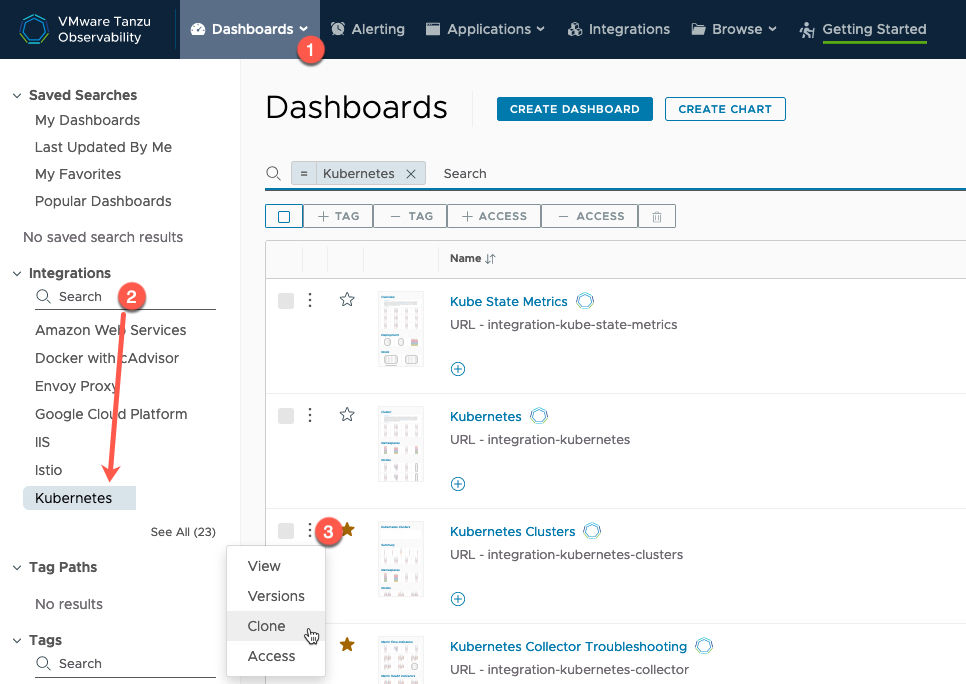Viewport: 966px width, 684px height.
Task: Favorite the Kubernetes dashboard star
Action: pyautogui.click(x=347, y=414)
